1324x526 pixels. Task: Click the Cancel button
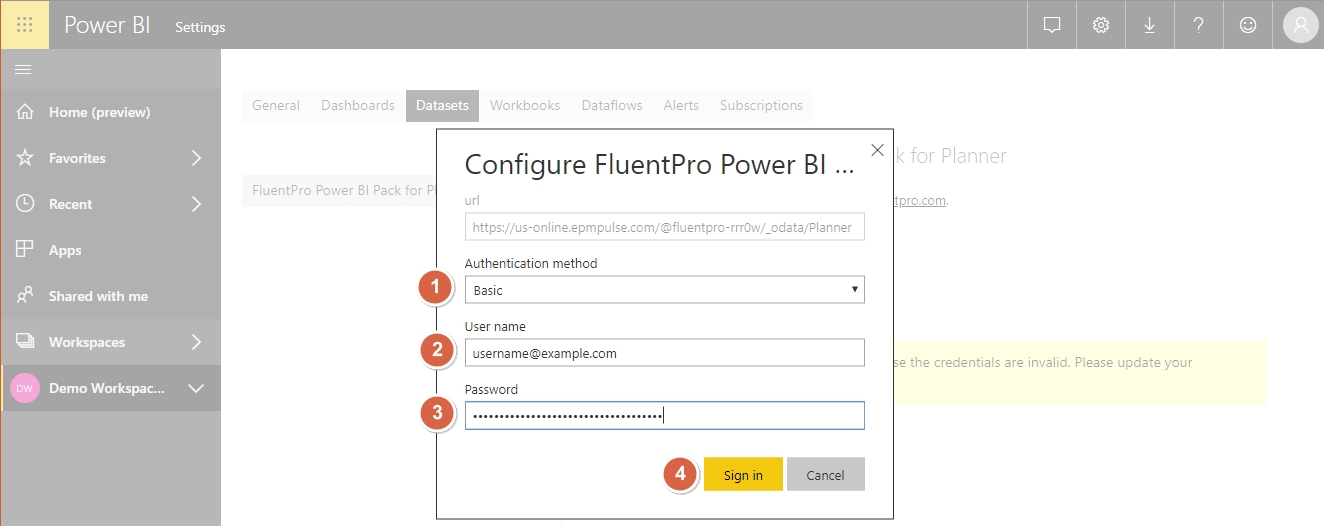click(x=825, y=475)
